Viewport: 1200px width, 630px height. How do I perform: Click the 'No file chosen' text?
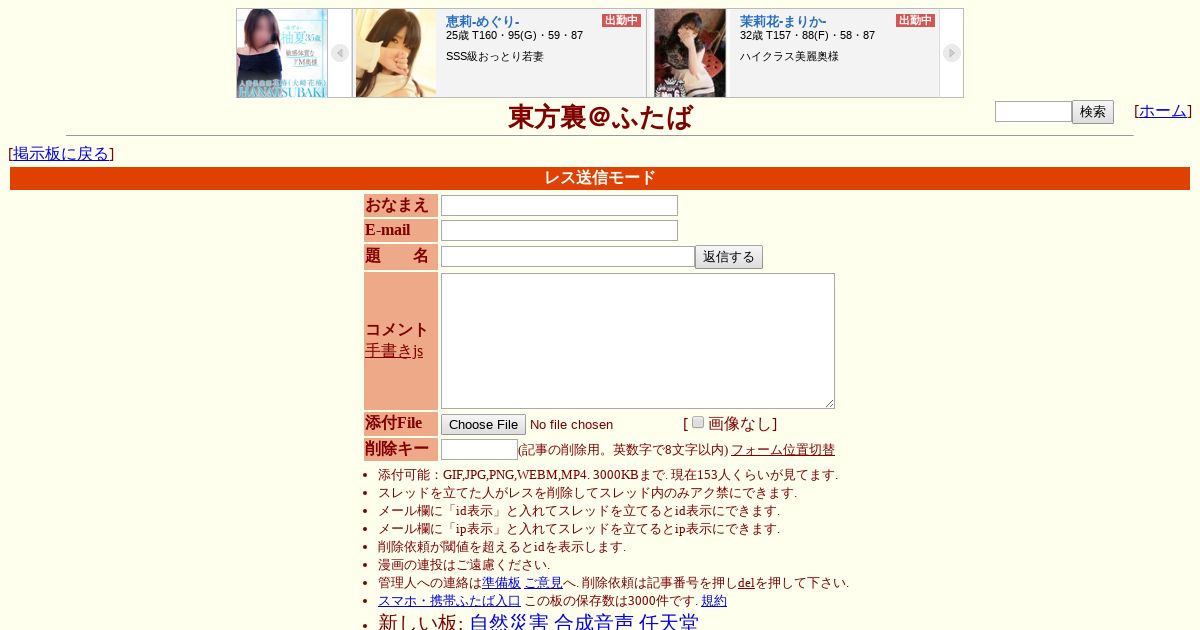click(571, 425)
